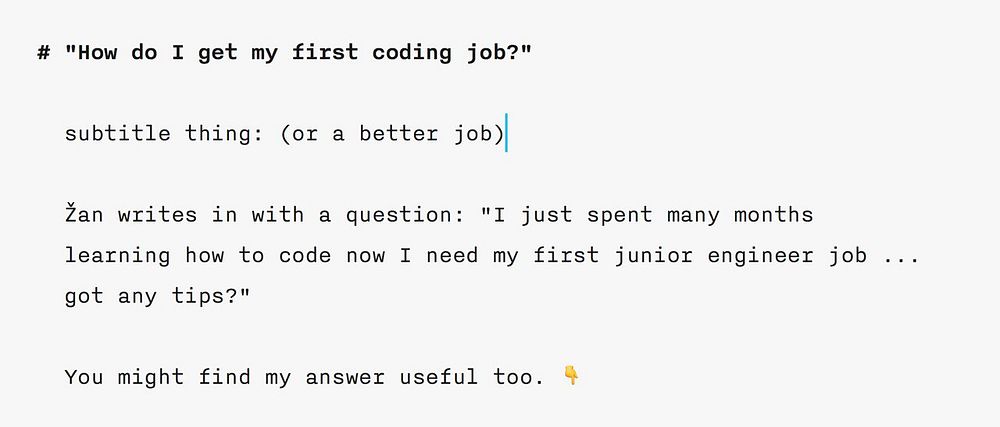Image resolution: width=1000 pixels, height=427 pixels.
Task: Place cursor after "(or a better job)"
Action: 506,133
